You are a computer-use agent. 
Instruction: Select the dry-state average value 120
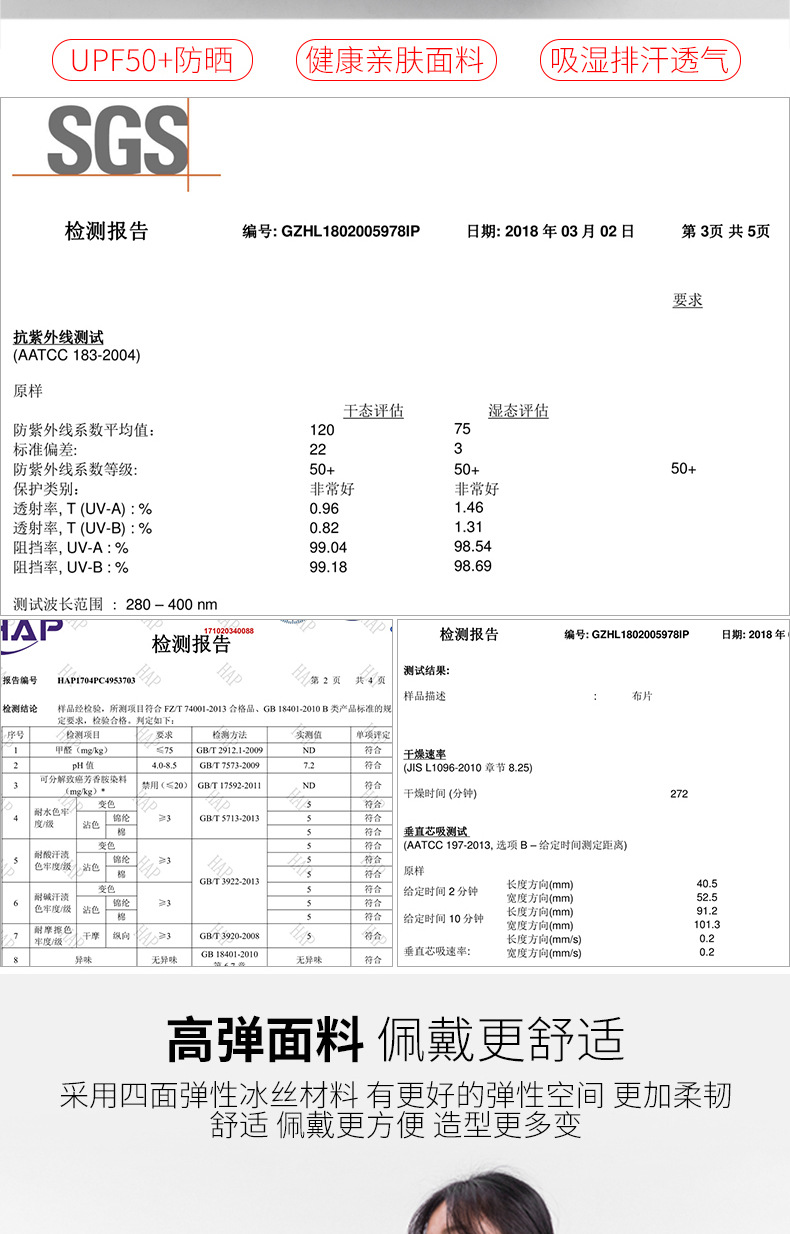pyautogui.click(x=322, y=429)
